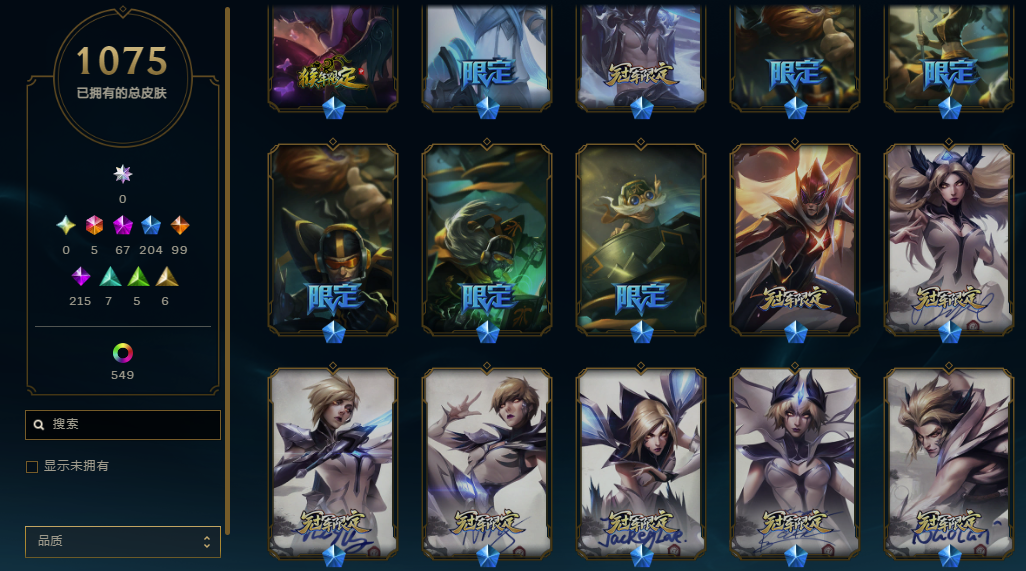Click the rainbow chroma ring icon above 549

tap(122, 353)
